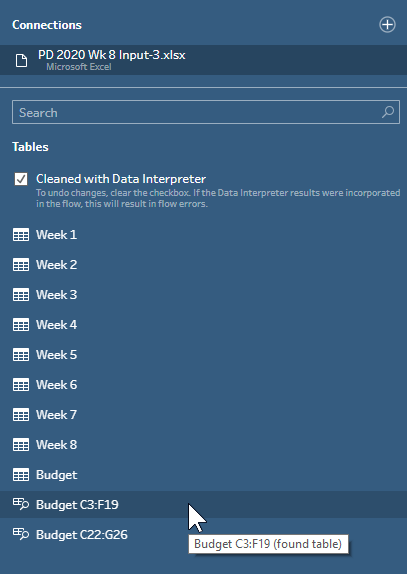Click the search magnifier icon
This screenshot has width=407, height=574.
click(x=388, y=112)
